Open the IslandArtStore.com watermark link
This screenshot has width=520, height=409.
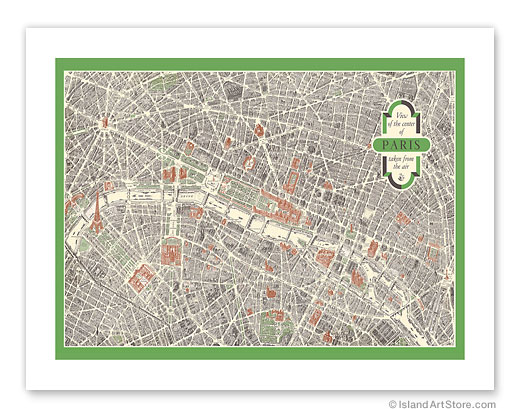pyautogui.click(x=442, y=404)
